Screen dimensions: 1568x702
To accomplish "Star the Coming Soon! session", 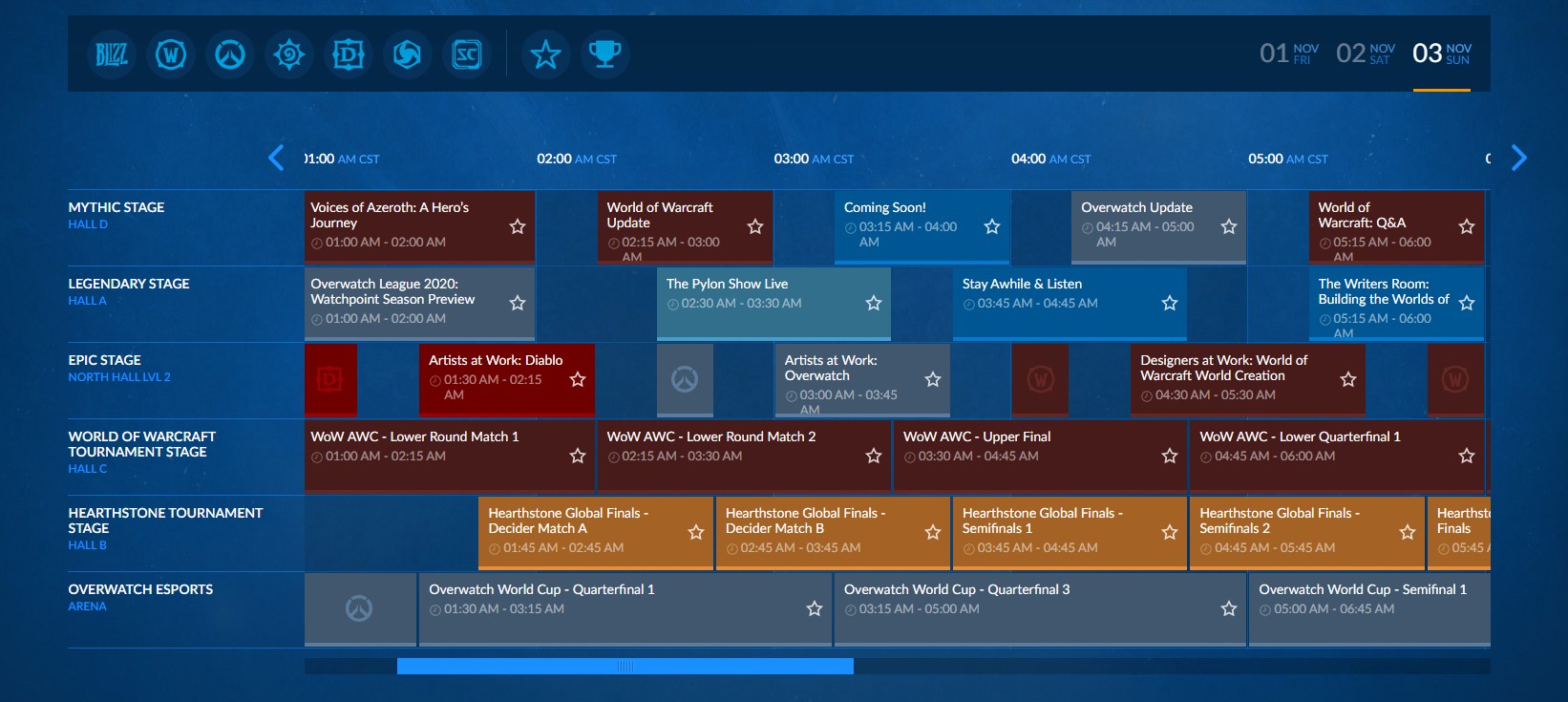I will tap(992, 227).
